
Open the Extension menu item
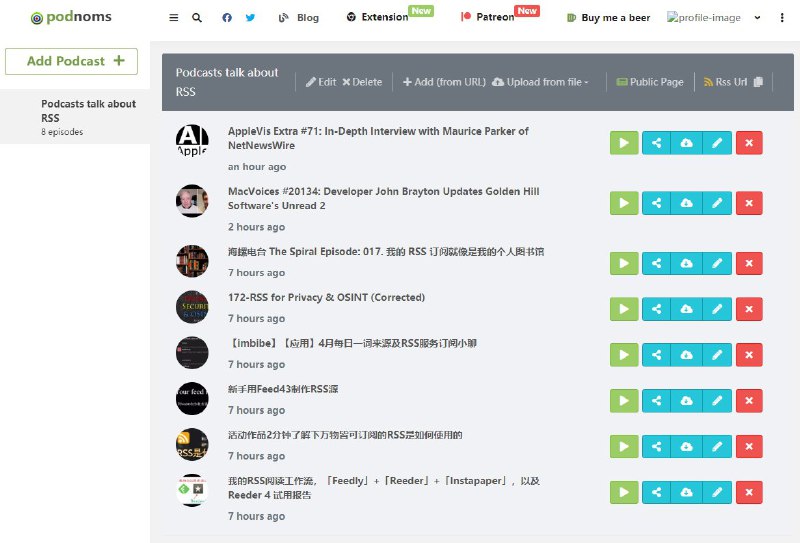tap(377, 18)
